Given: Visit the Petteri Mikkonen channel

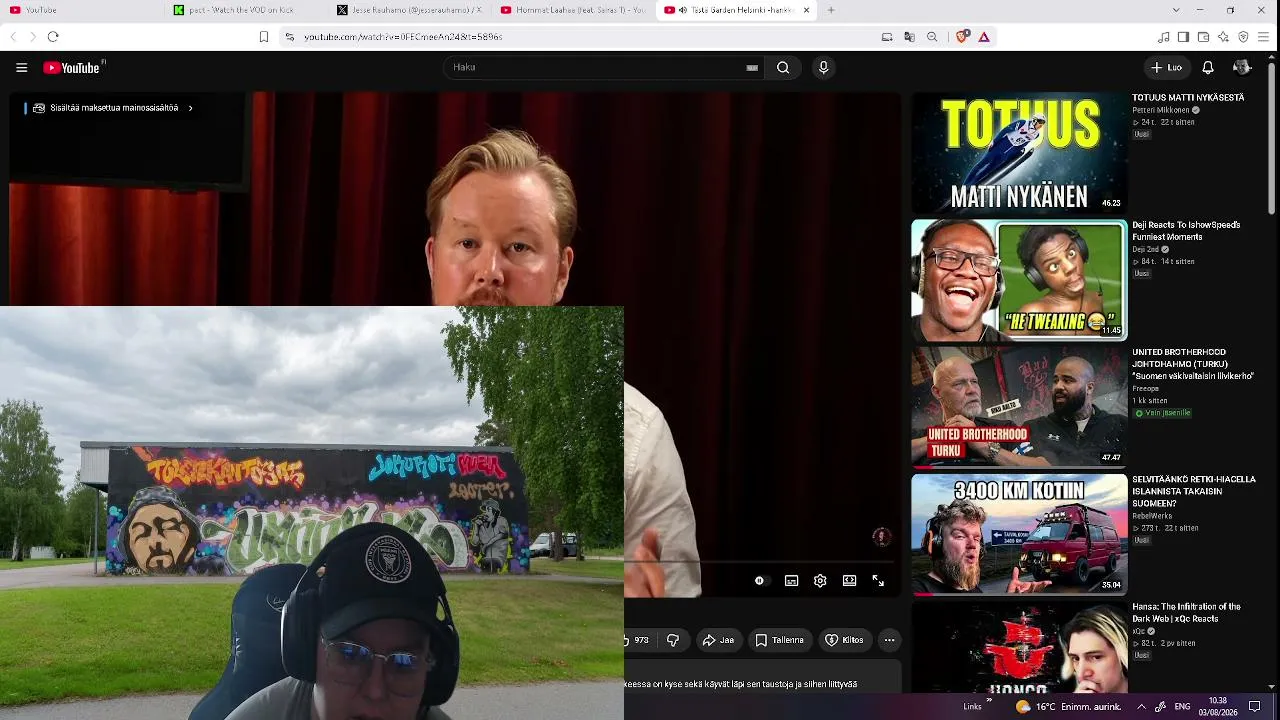Looking at the screenshot, I should pyautogui.click(x=1161, y=110).
